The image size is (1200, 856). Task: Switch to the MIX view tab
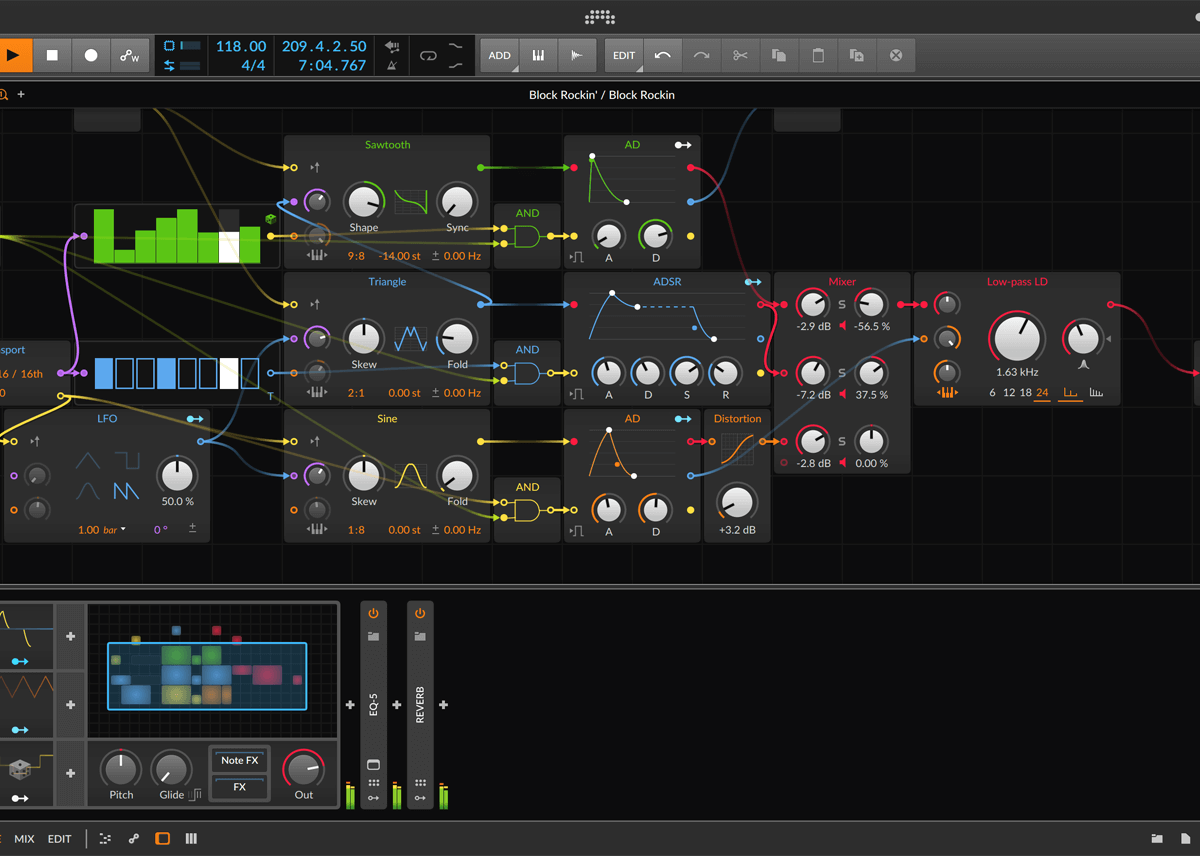pyautogui.click(x=24, y=839)
